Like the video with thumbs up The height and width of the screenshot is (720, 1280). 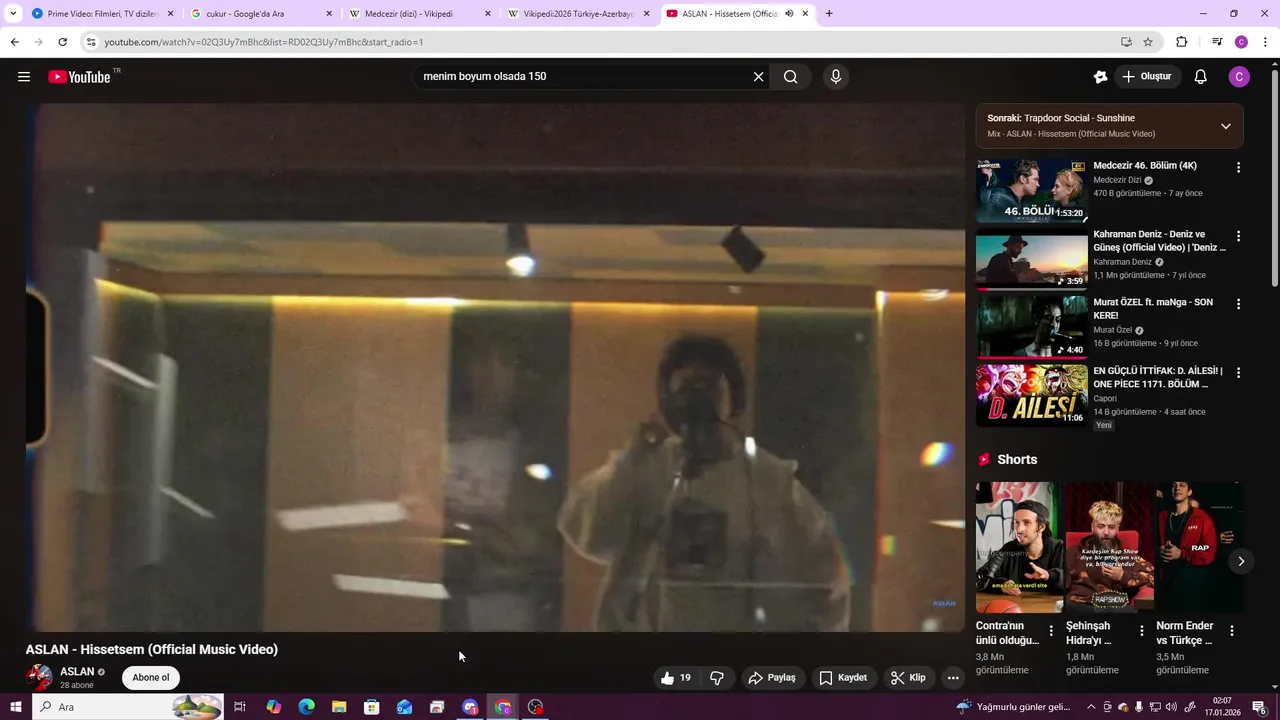(x=676, y=678)
